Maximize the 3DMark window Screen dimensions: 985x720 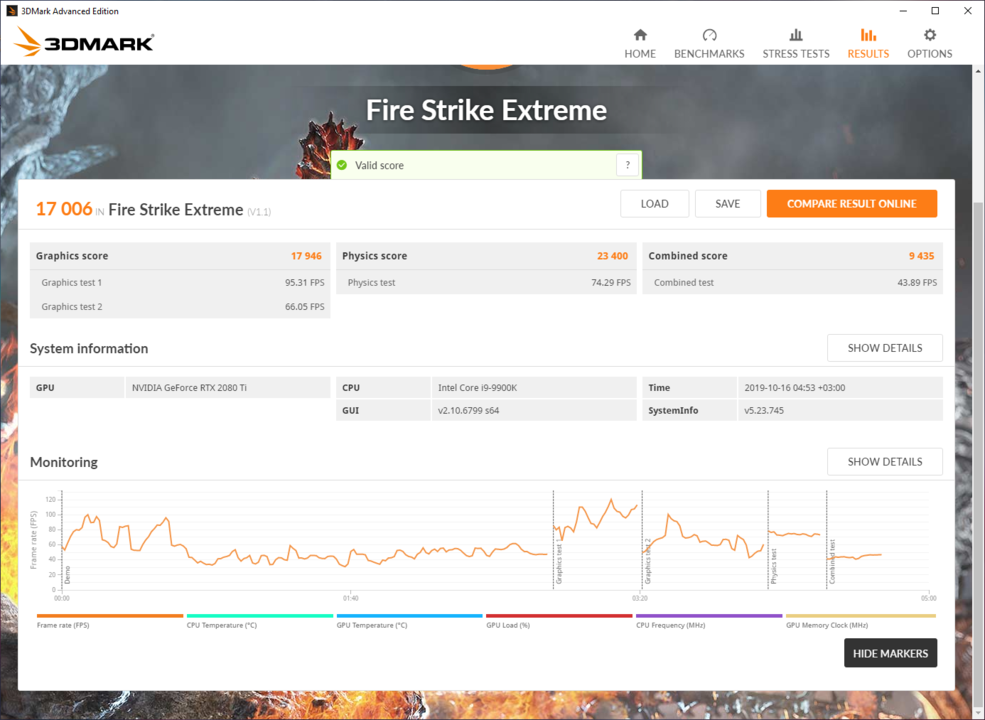(935, 11)
